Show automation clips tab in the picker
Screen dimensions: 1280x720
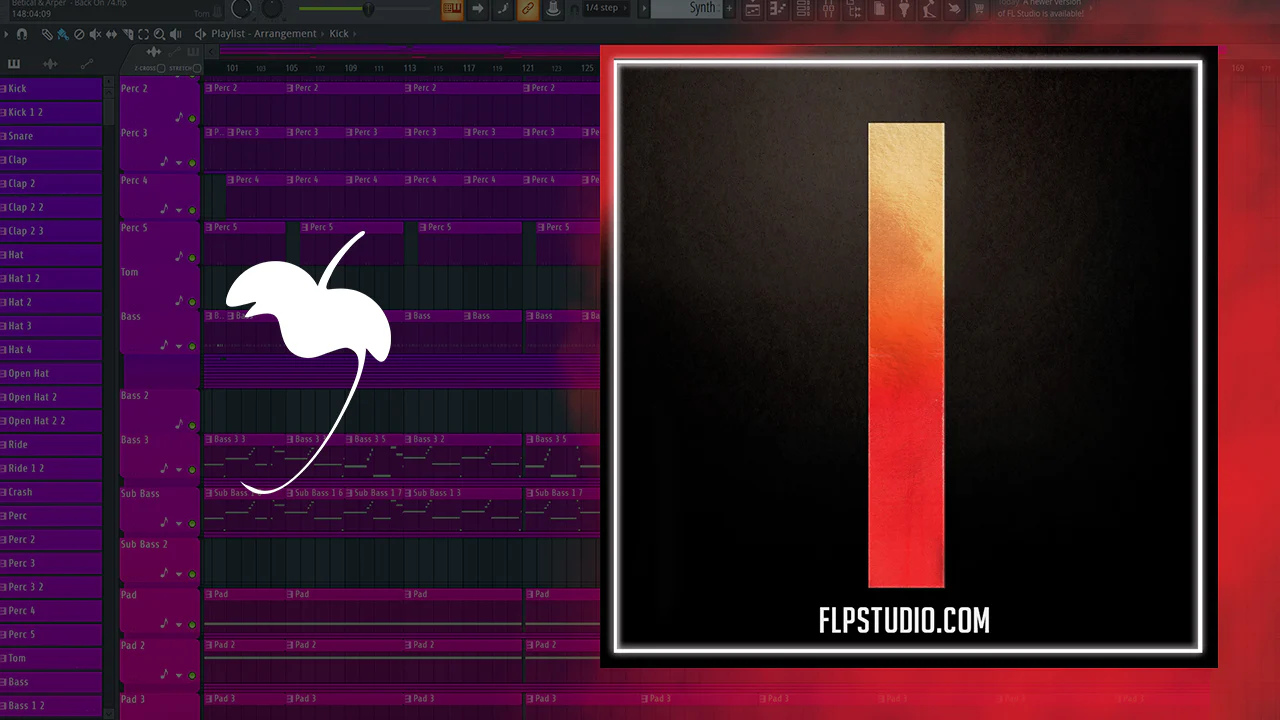point(86,64)
